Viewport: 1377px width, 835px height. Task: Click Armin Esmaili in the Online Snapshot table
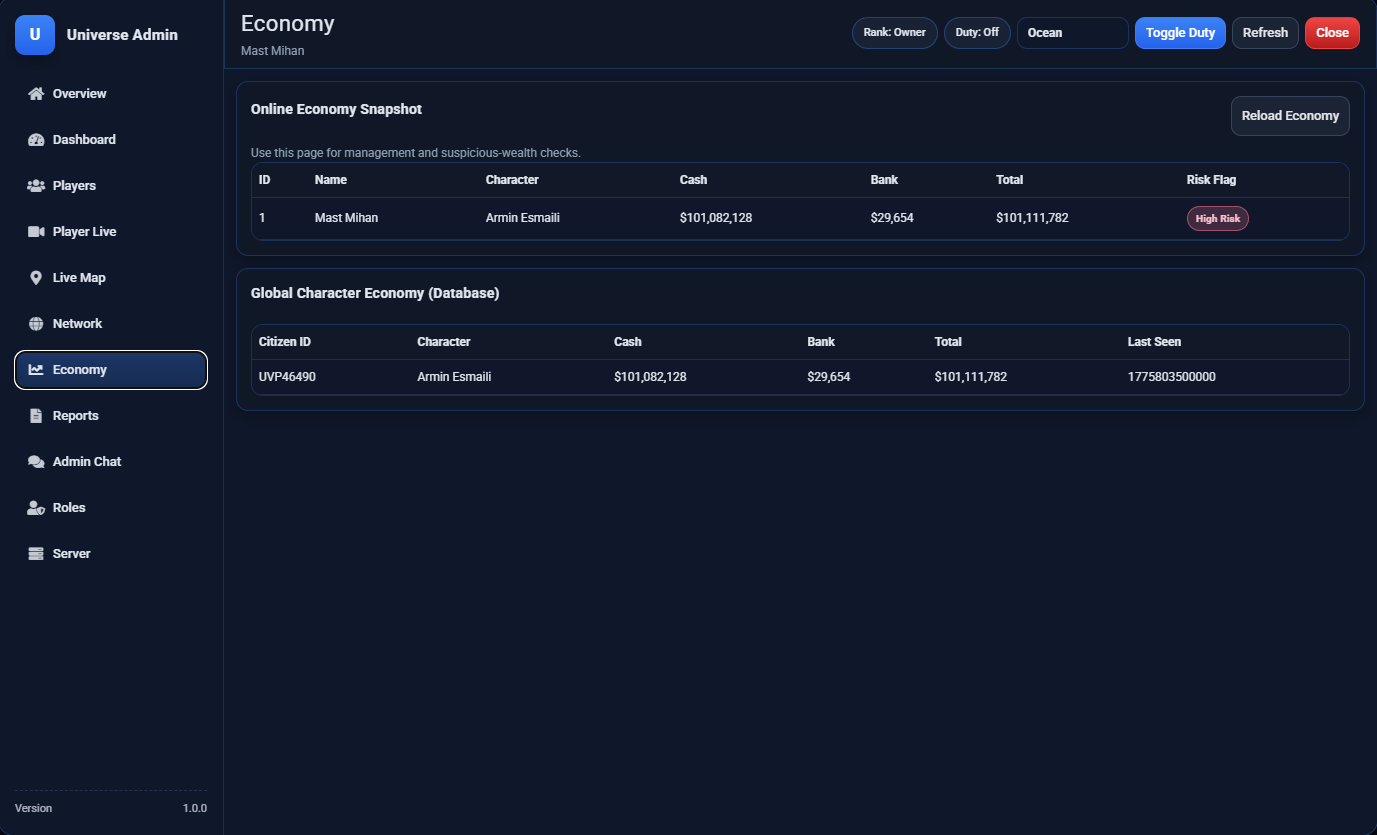(x=523, y=218)
